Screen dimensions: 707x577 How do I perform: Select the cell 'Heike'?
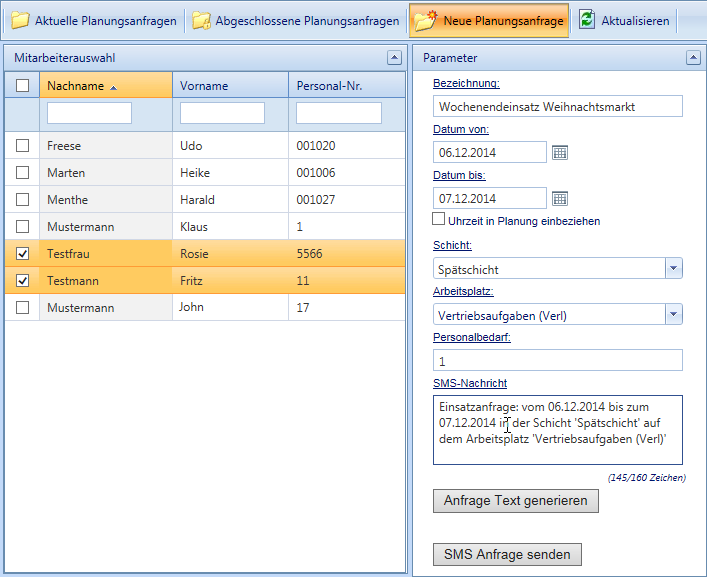230,173
